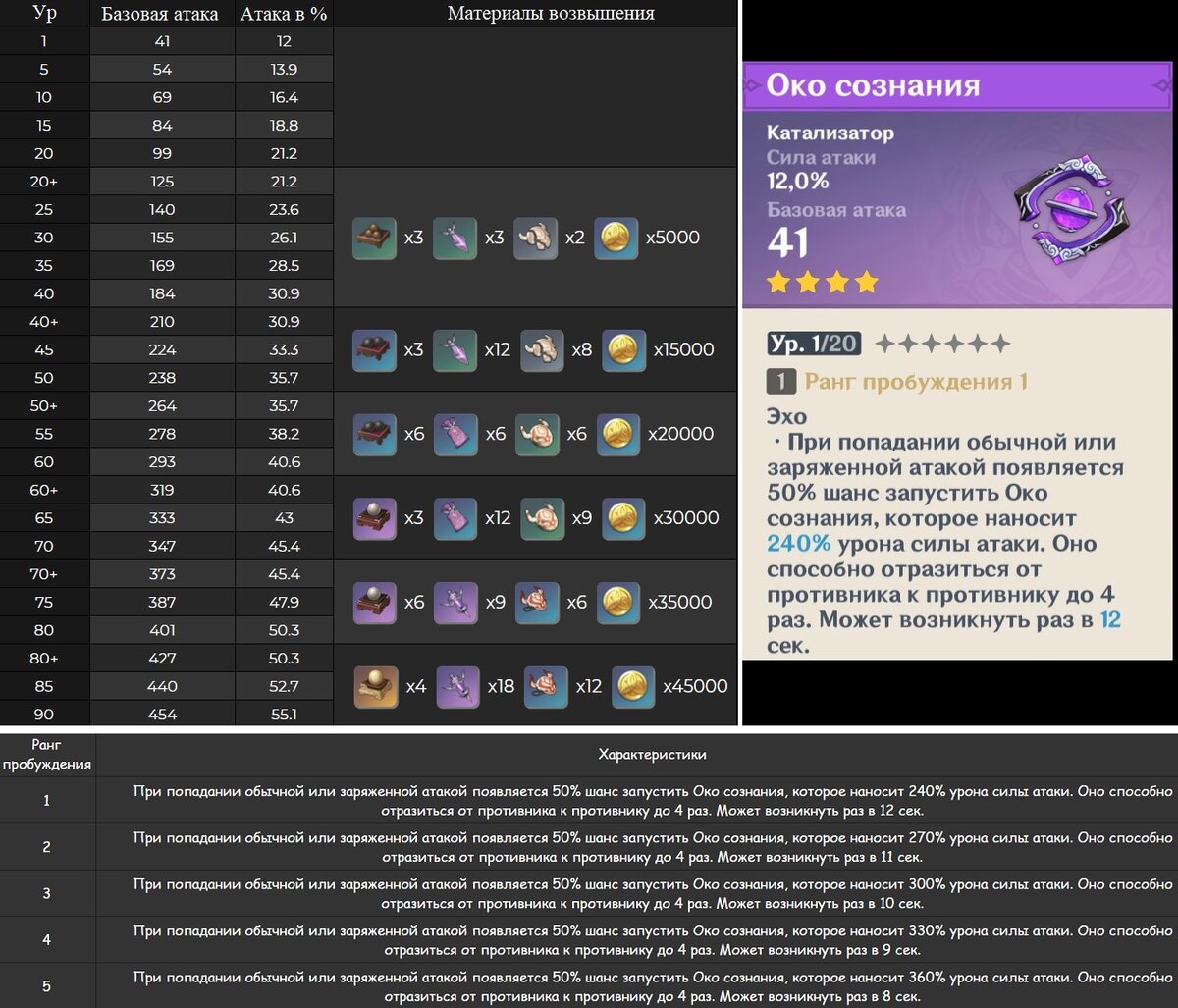Click the Атака в % column header
This screenshot has height=1008, width=1178.
click(x=284, y=14)
